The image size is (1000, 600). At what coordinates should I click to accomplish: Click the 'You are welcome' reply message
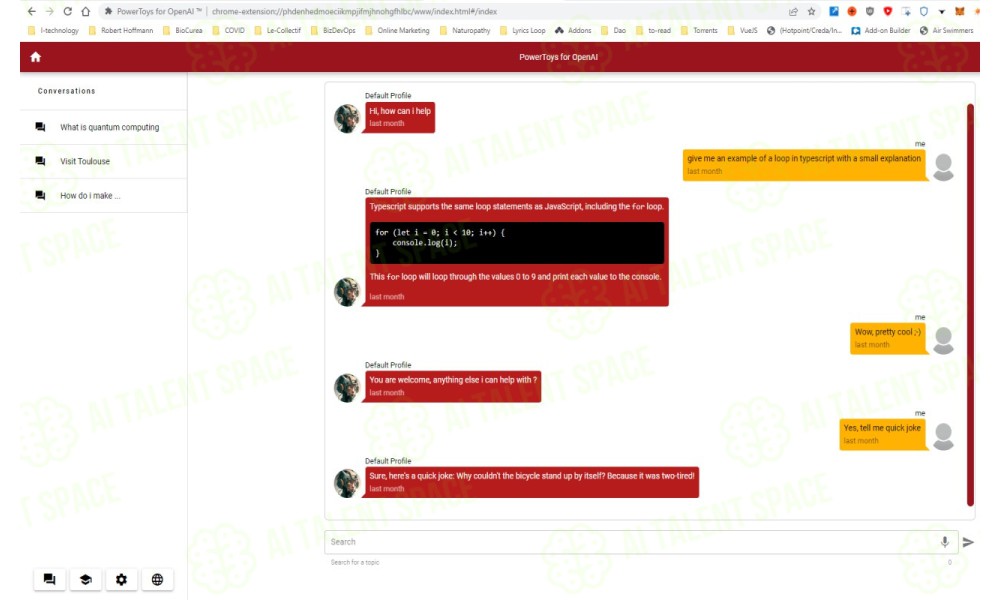click(x=453, y=386)
